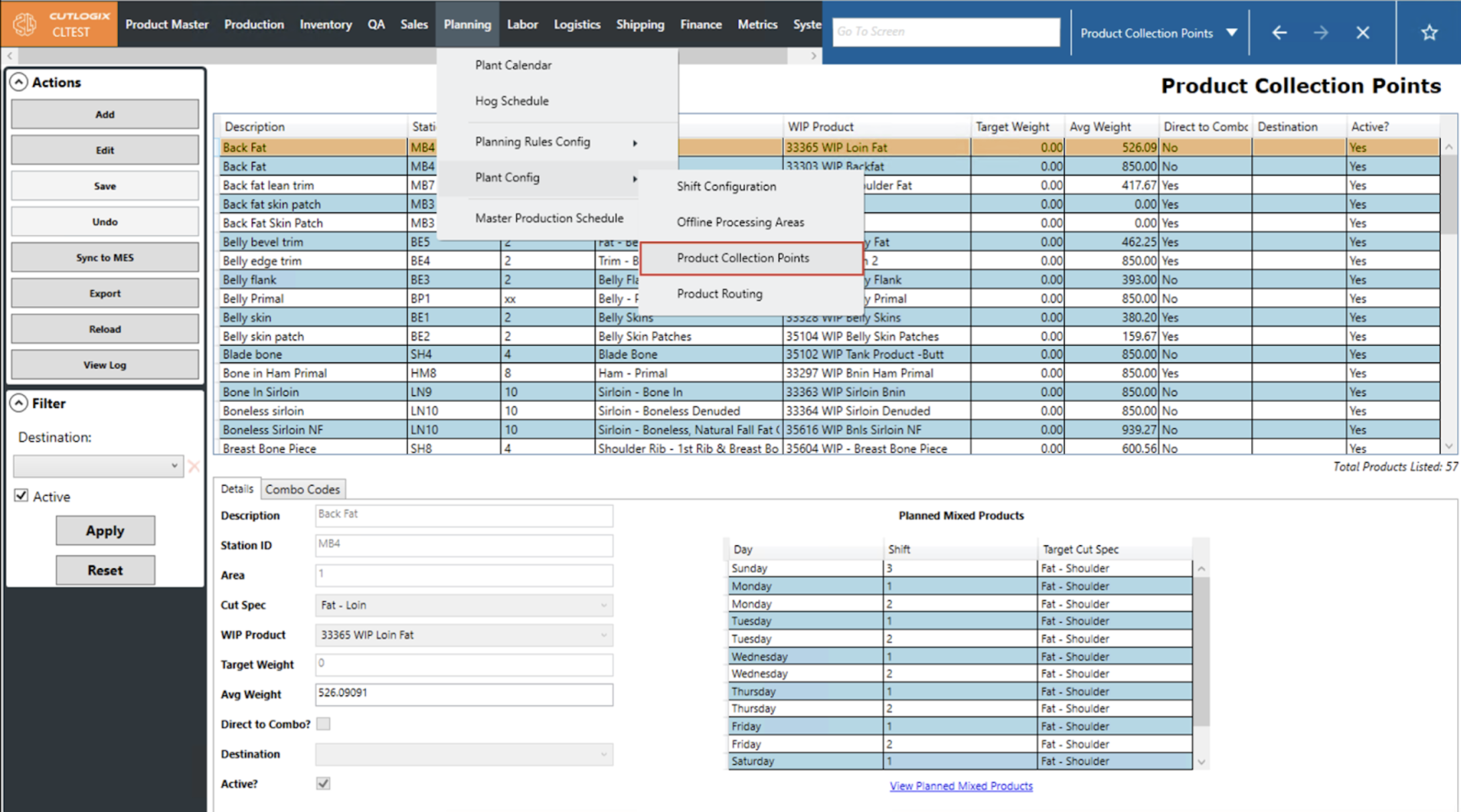
Task: Open the View Planned Mixed Products link
Action: coord(960,786)
